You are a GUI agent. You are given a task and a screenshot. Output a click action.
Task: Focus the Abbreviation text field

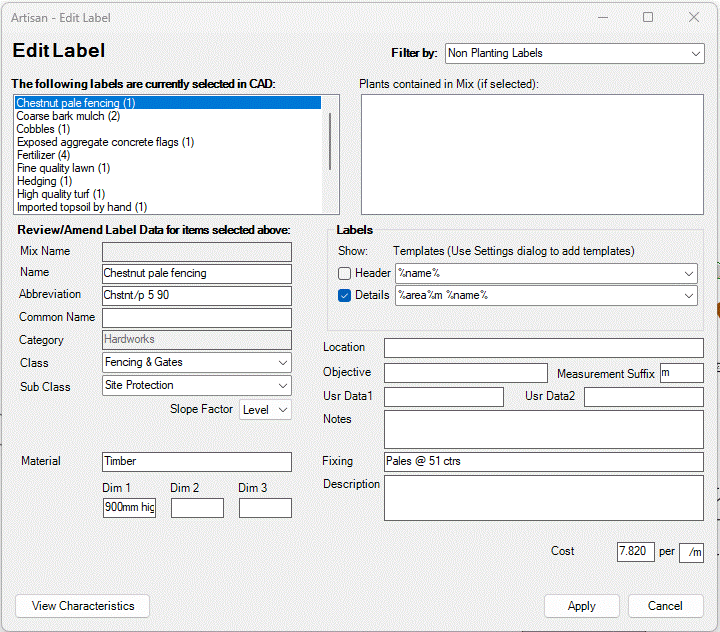point(197,296)
